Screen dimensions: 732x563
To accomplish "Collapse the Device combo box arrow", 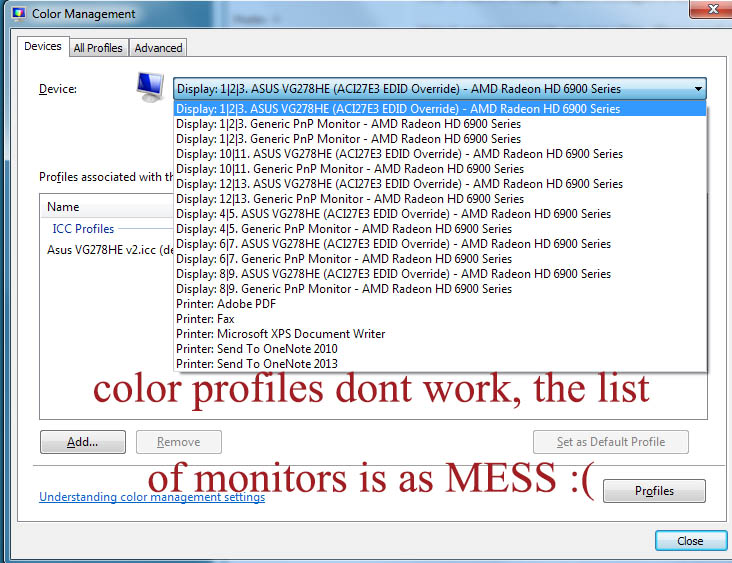I will (x=698, y=89).
